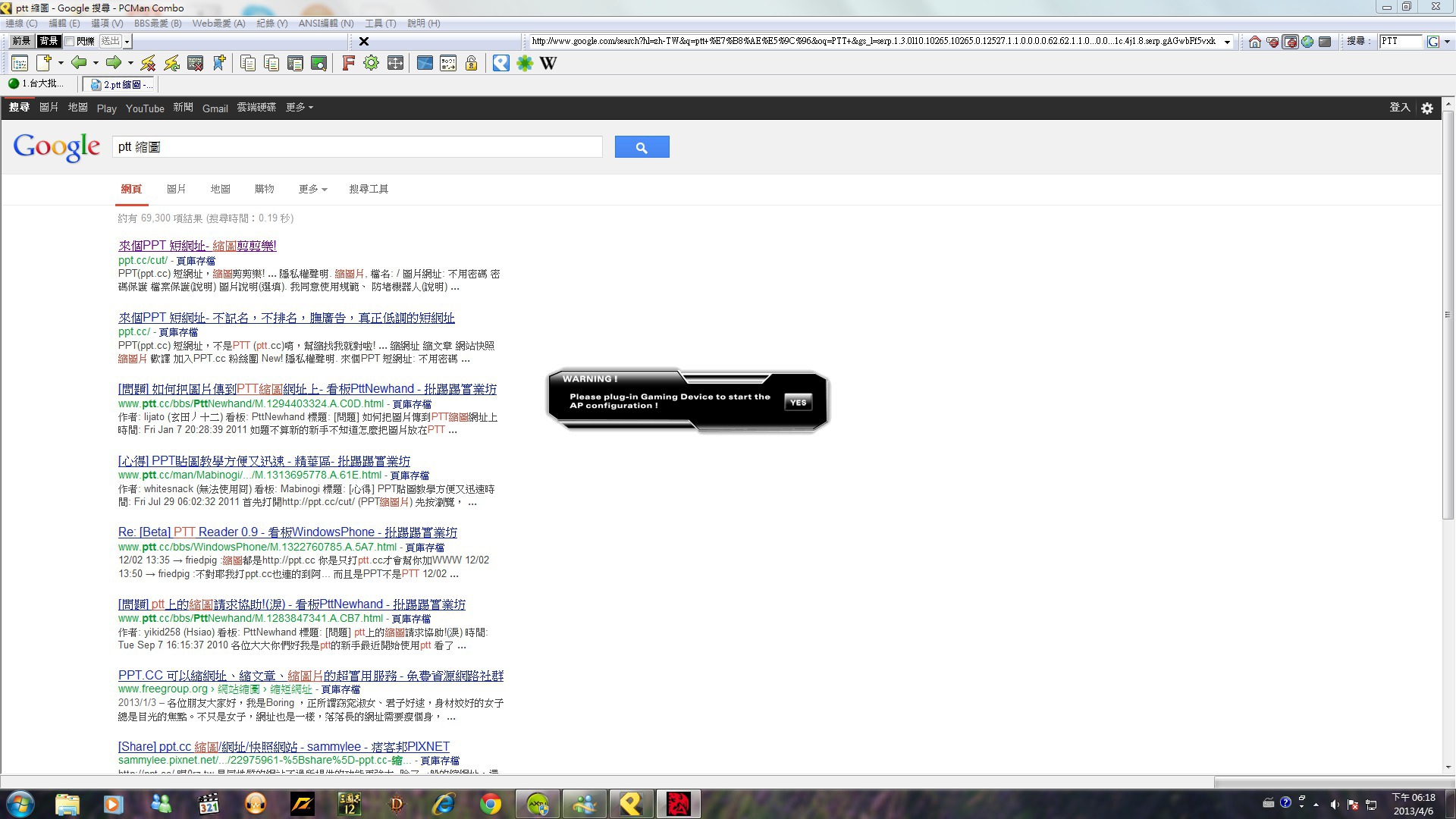Click the Google search query input field
Image resolution: width=1456 pixels, height=819 pixels.
click(357, 147)
